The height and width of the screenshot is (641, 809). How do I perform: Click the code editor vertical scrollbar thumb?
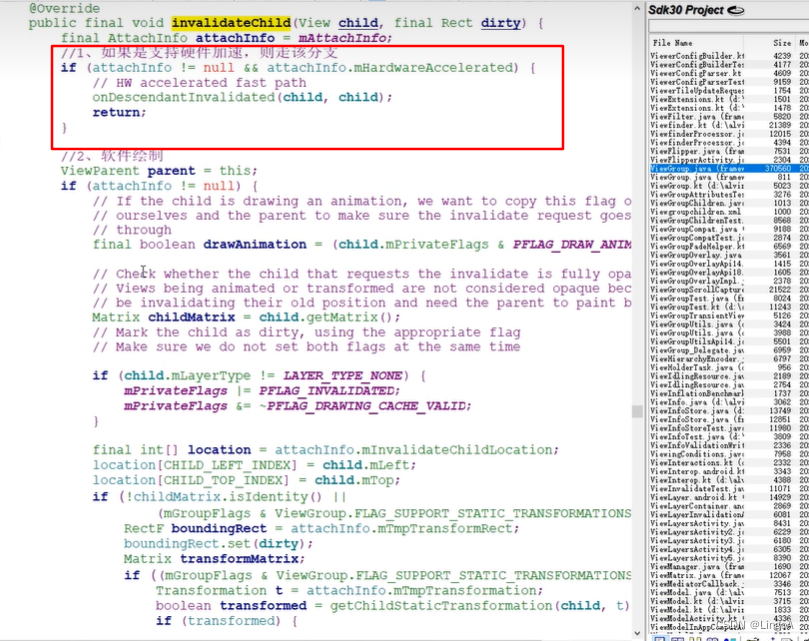(637, 411)
